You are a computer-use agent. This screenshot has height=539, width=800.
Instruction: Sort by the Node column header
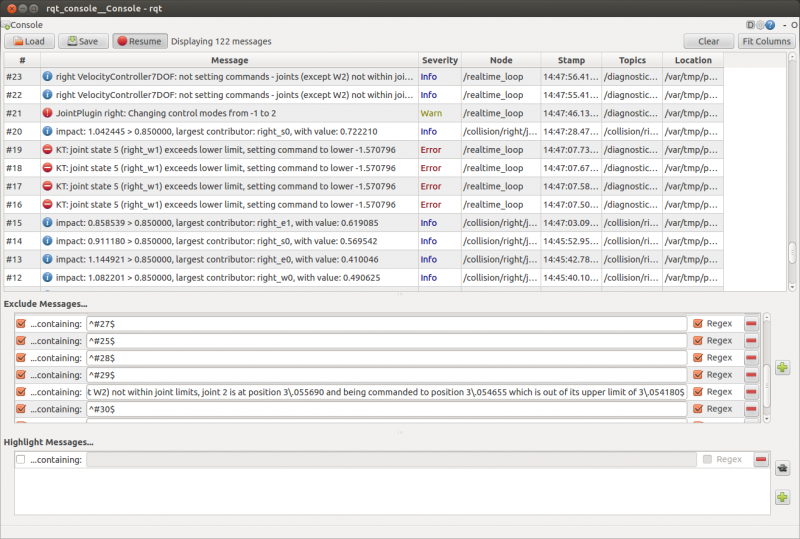pos(501,60)
